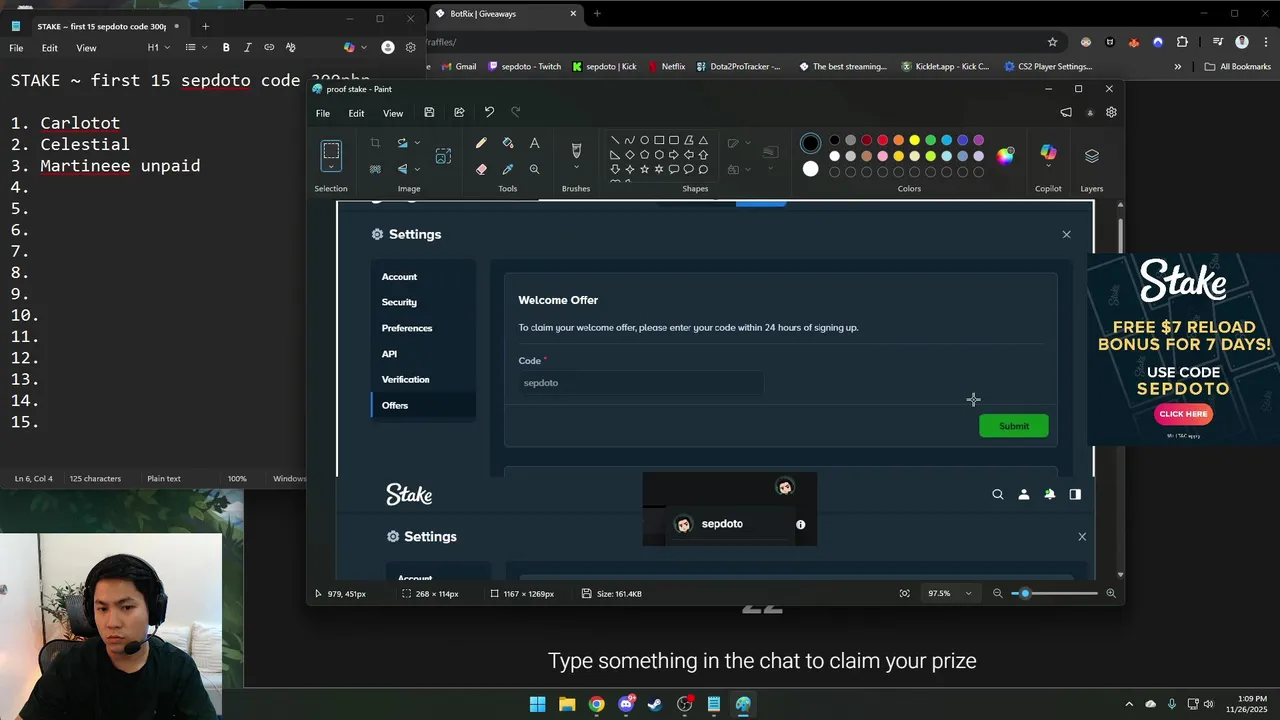Select the Oval shape in Paint

coord(644,140)
